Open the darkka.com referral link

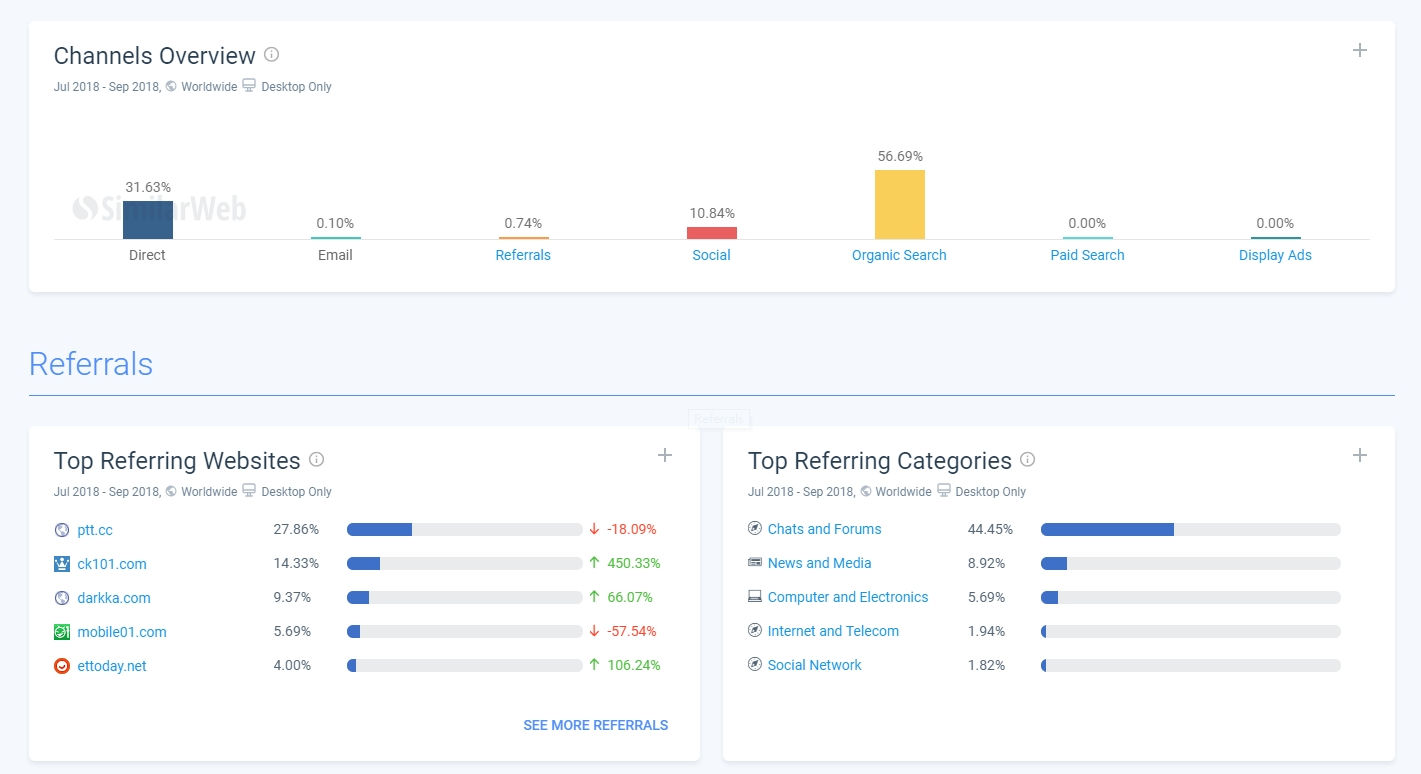(113, 598)
